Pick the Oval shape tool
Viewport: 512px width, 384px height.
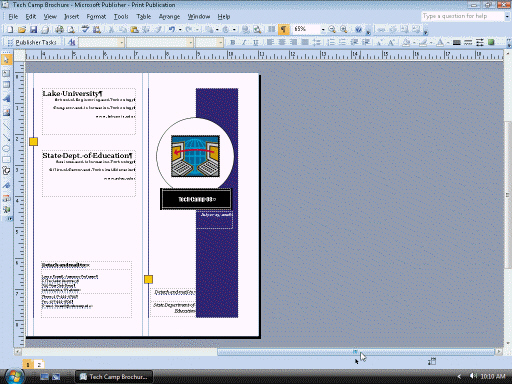click(x=6, y=148)
